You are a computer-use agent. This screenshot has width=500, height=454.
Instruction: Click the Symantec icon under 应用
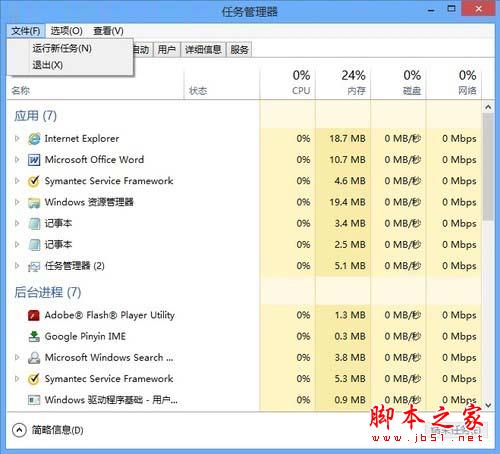pos(34,181)
